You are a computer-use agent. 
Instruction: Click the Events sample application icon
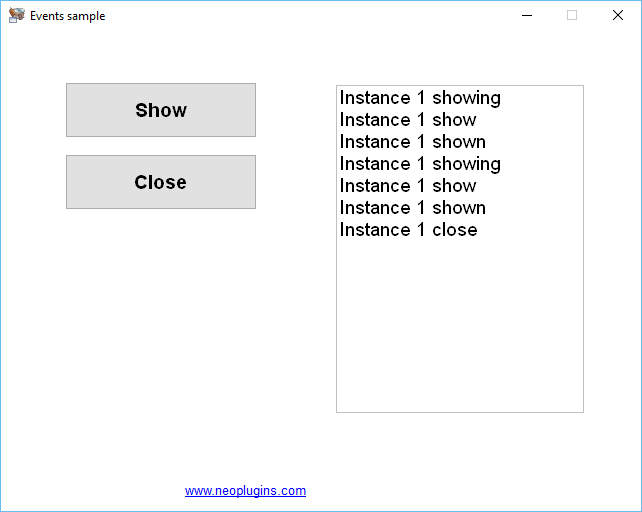(x=16, y=16)
